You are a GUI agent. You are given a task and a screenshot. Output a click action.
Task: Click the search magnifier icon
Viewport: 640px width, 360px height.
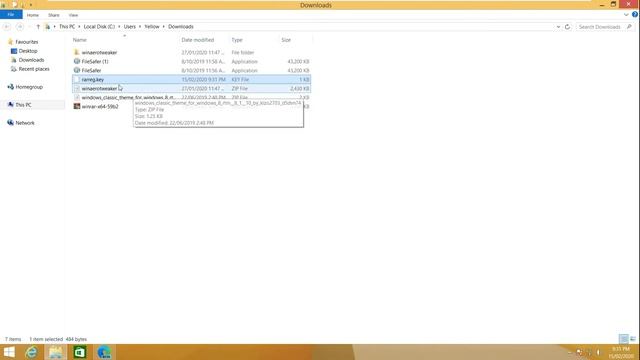click(629, 27)
